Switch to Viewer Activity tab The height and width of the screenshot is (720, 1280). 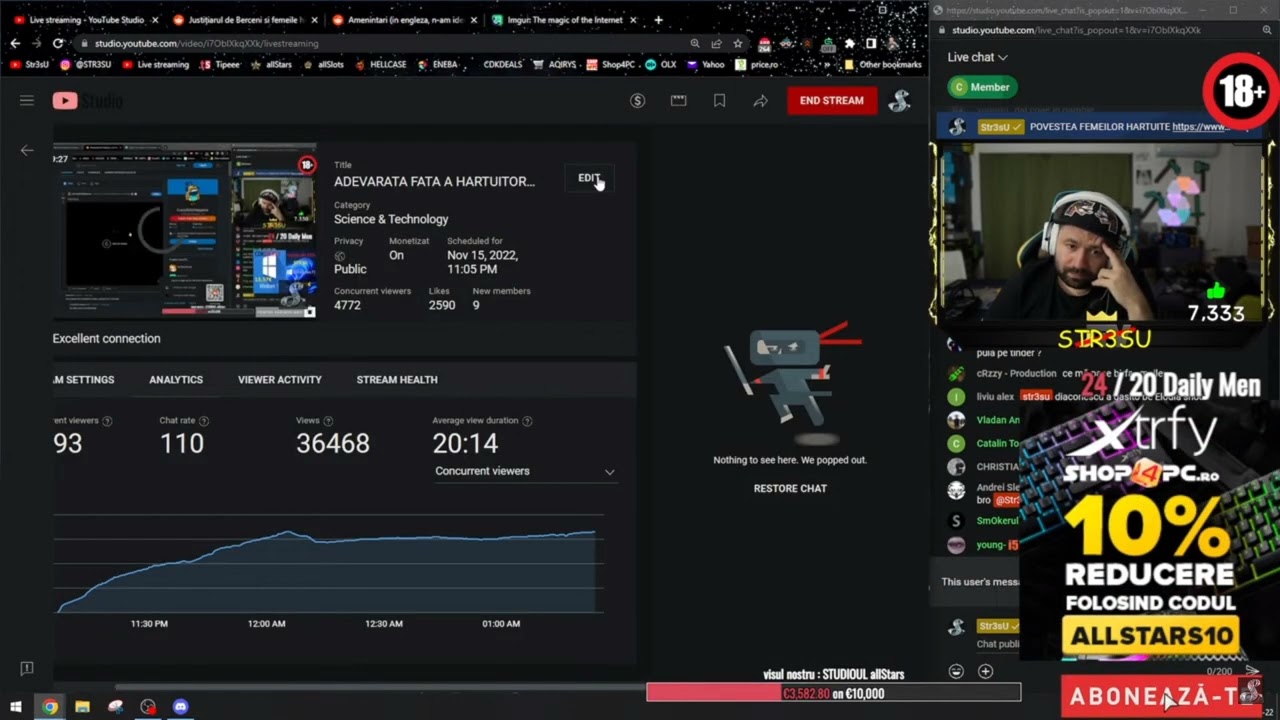[280, 380]
